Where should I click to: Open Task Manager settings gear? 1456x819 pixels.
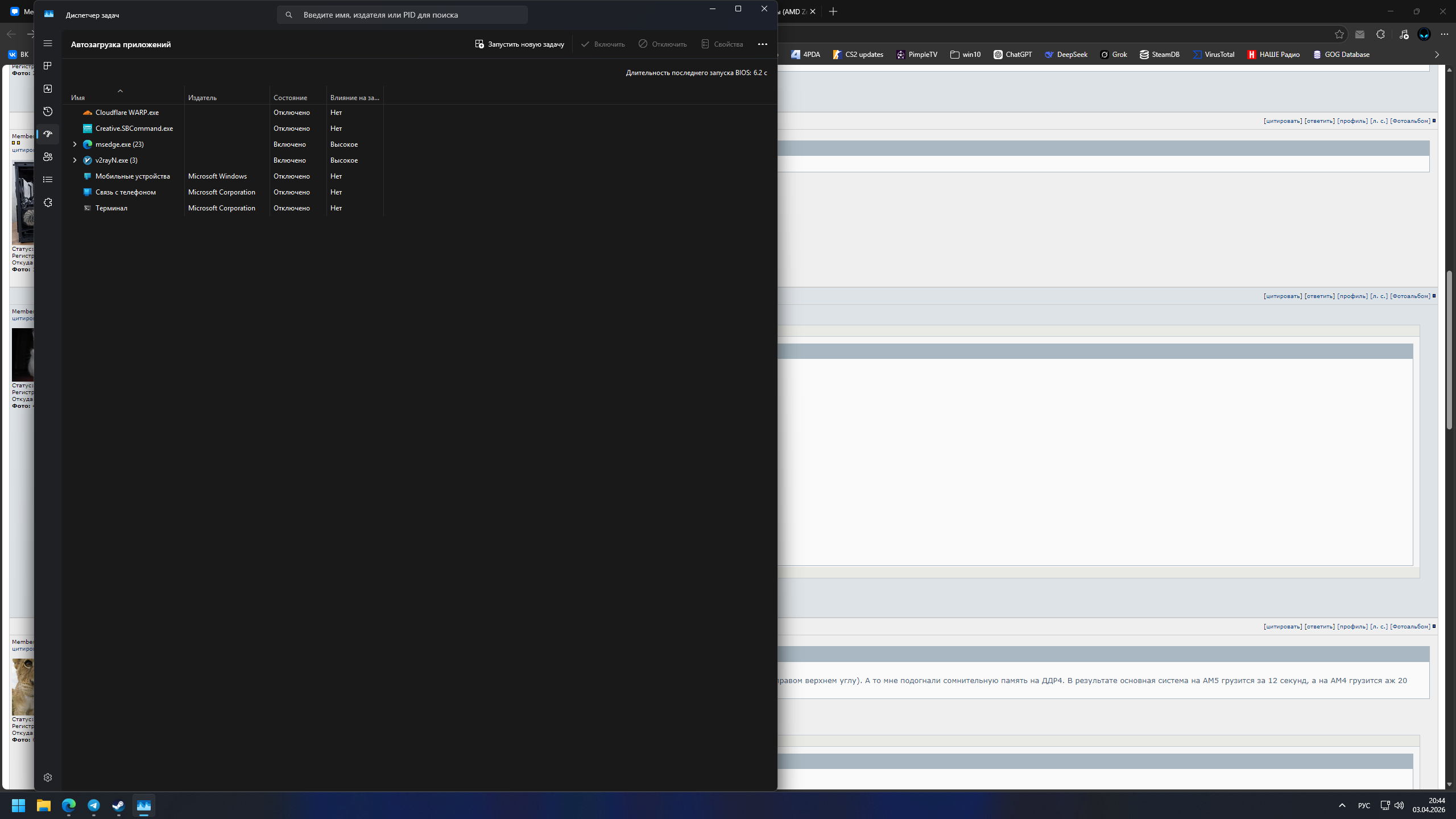click(48, 777)
